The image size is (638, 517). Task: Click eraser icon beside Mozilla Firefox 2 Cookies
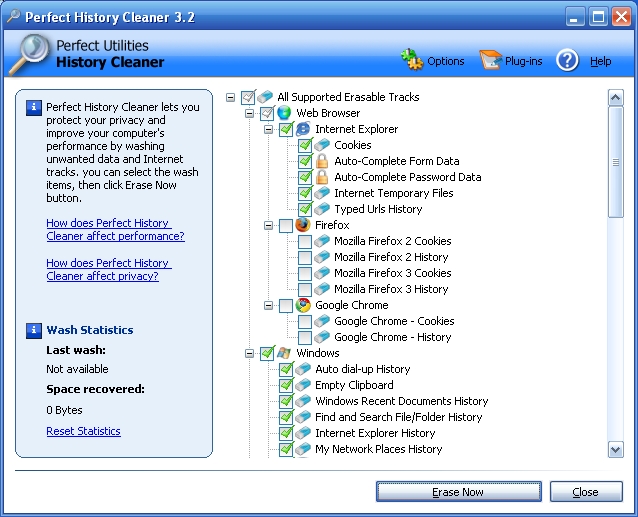pyautogui.click(x=322, y=241)
